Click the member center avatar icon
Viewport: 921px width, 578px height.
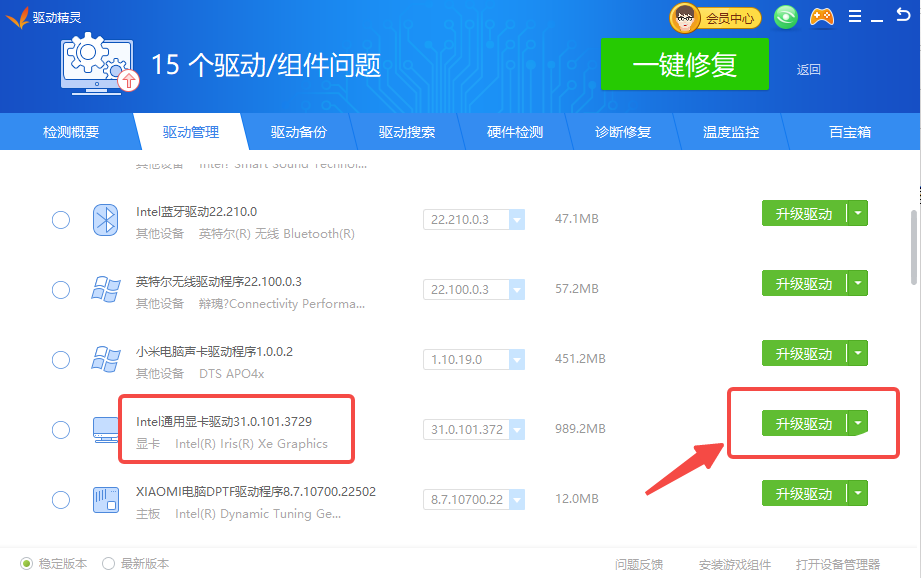pos(685,17)
